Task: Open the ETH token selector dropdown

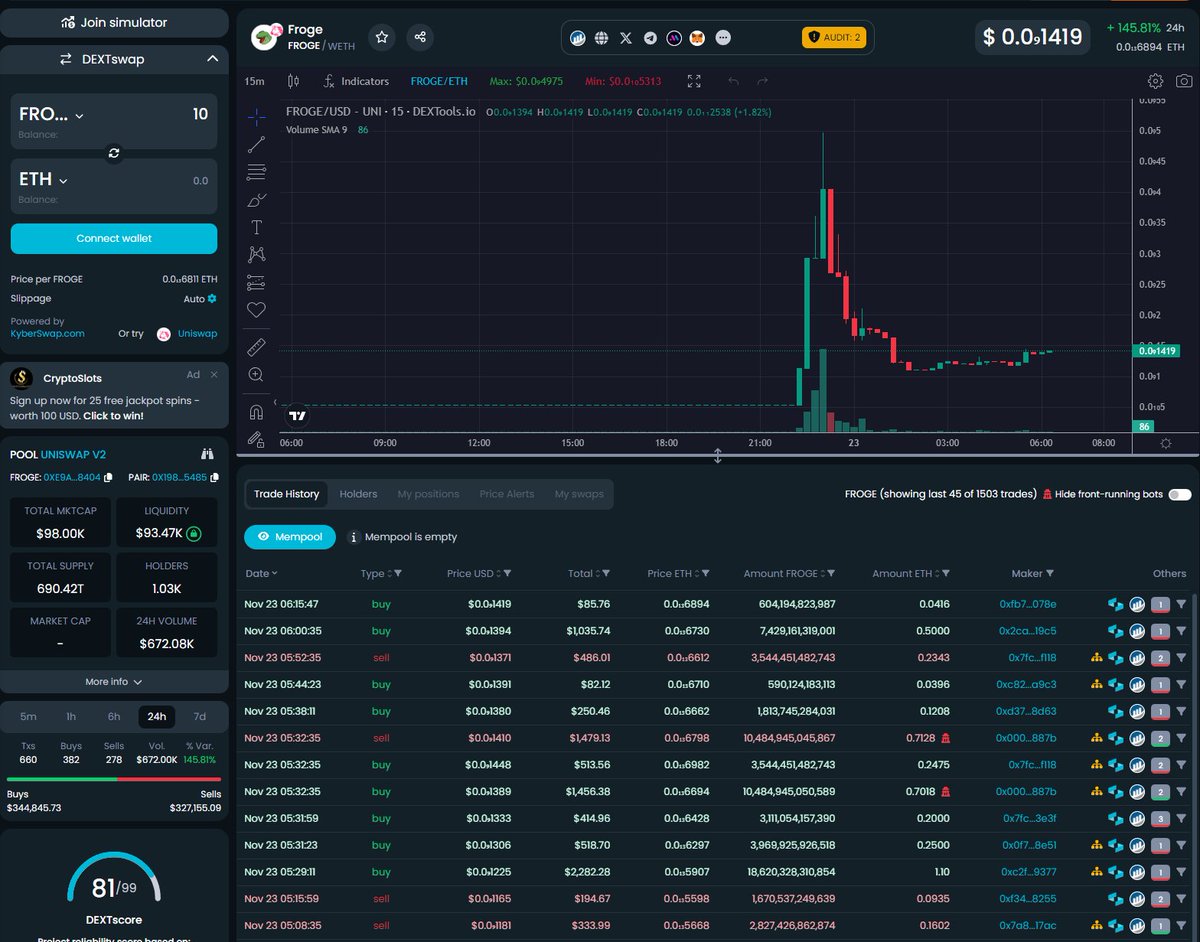Action: 43,180
